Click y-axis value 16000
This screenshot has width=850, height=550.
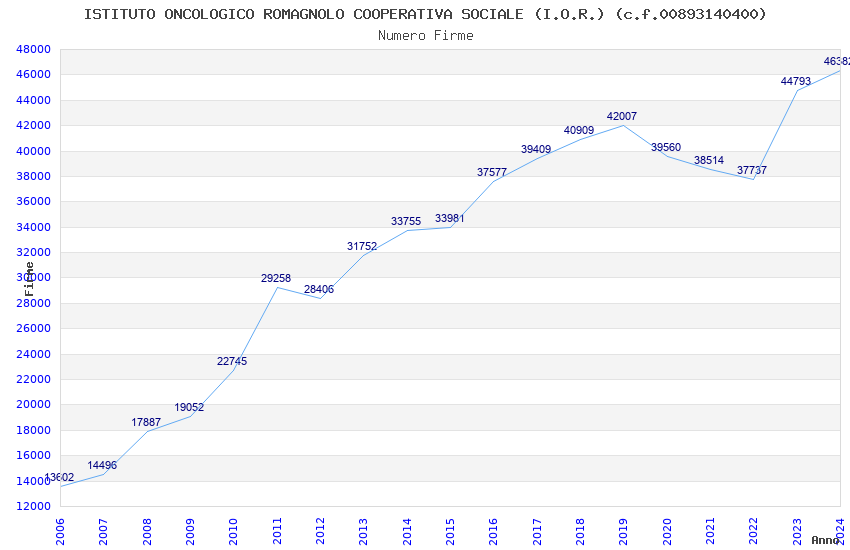click(34, 455)
